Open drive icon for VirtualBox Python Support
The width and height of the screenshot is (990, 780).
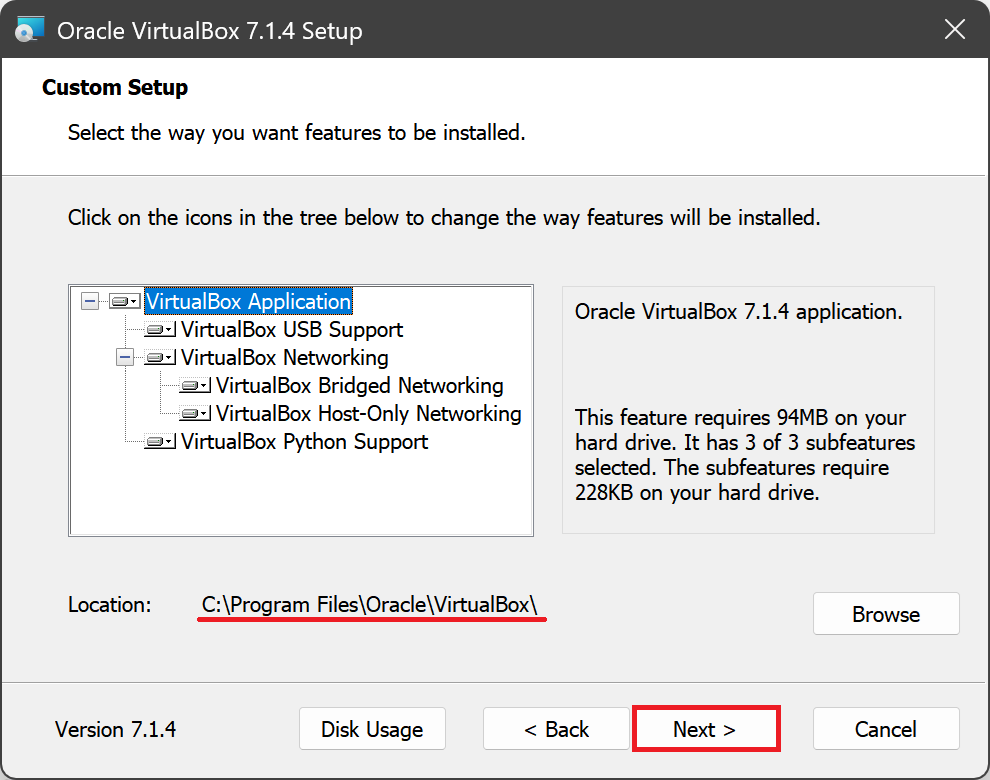click(x=160, y=441)
